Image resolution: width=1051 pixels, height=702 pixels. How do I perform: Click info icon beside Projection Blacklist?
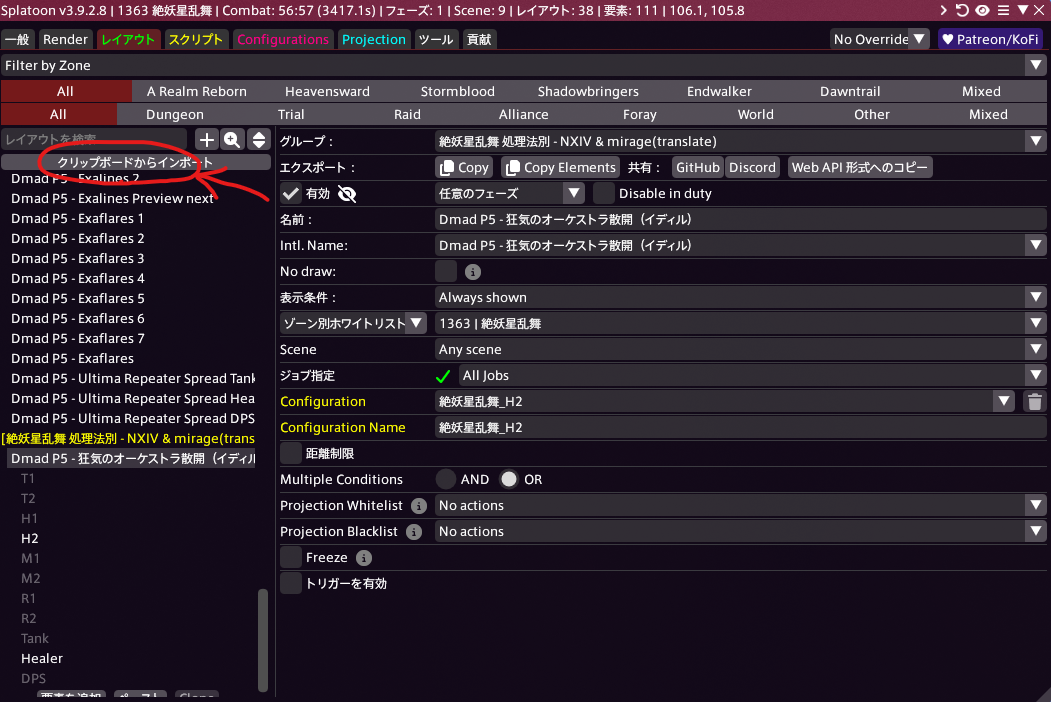click(414, 532)
